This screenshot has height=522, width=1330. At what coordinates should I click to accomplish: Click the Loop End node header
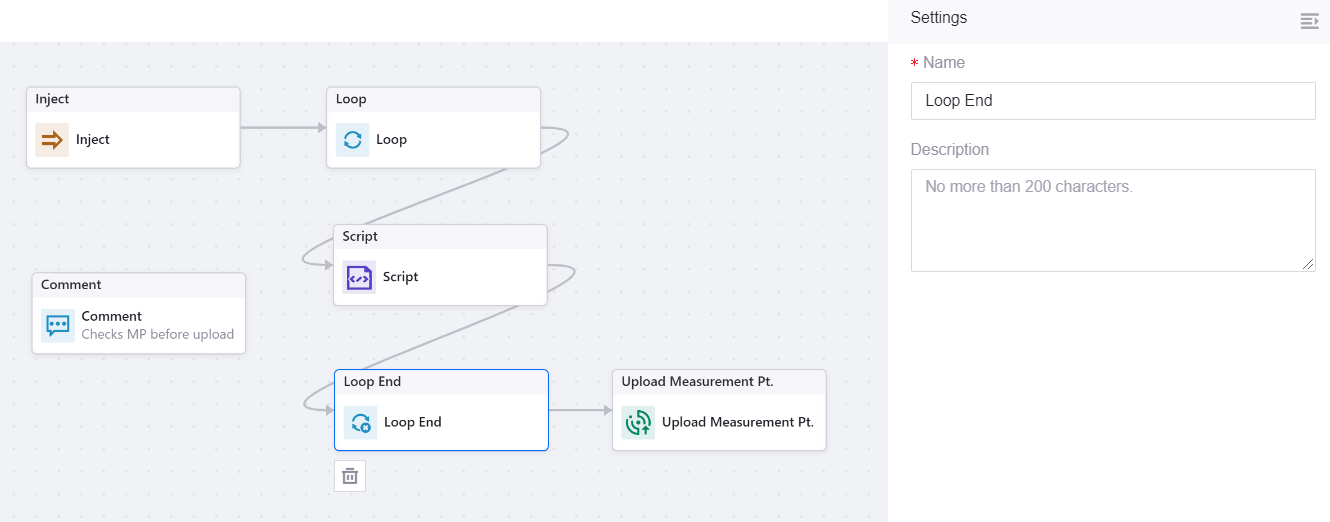pyautogui.click(x=441, y=382)
